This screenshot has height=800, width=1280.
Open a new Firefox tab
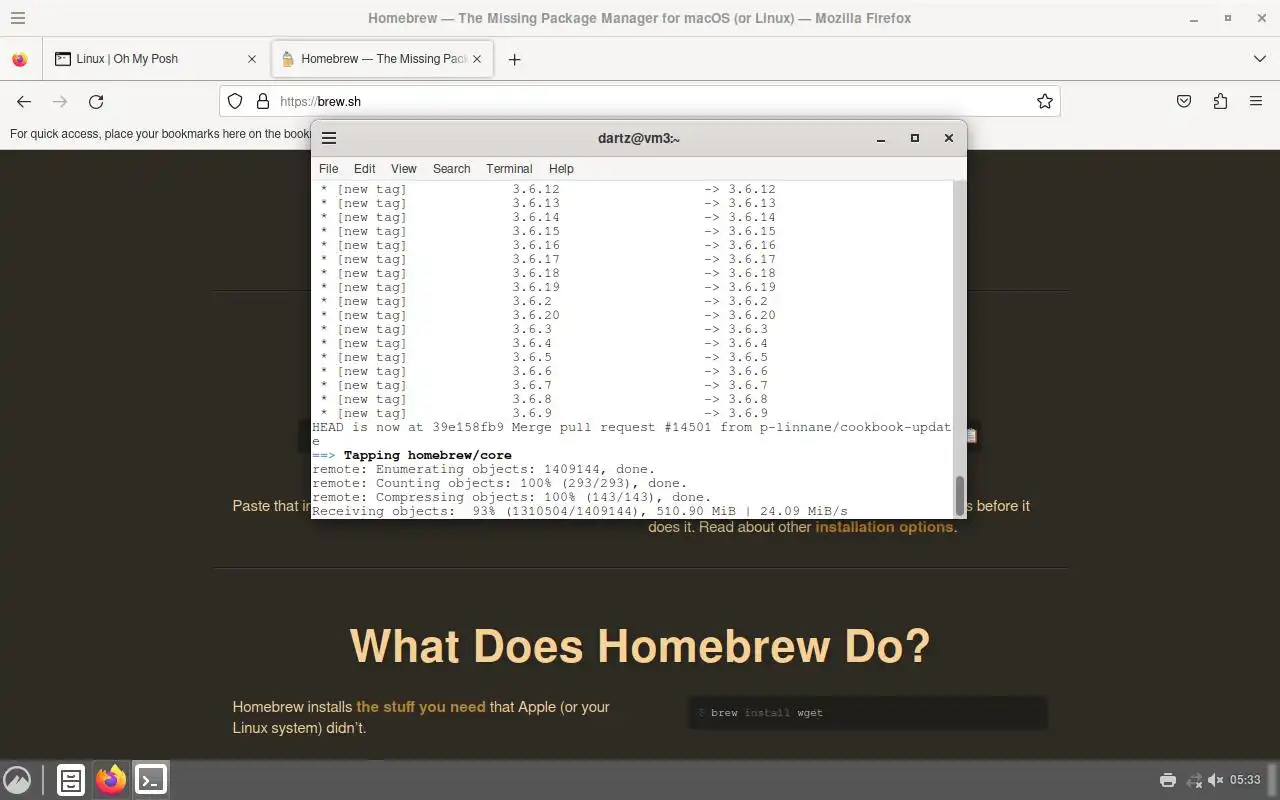coord(514,59)
